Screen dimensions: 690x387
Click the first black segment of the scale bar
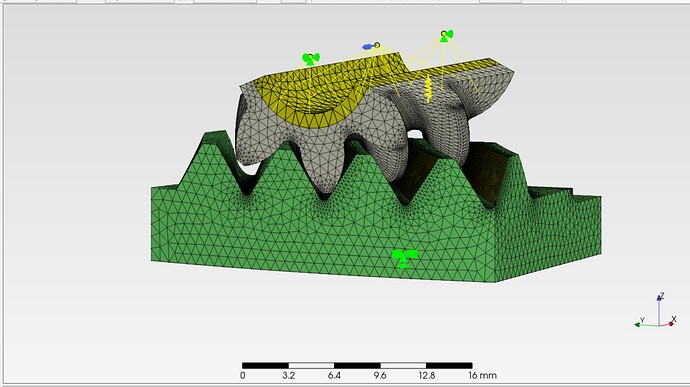coord(265,365)
